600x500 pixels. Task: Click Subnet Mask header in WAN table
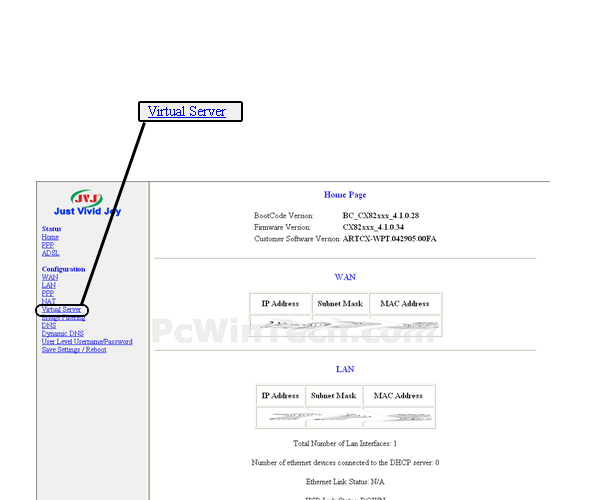(340, 304)
